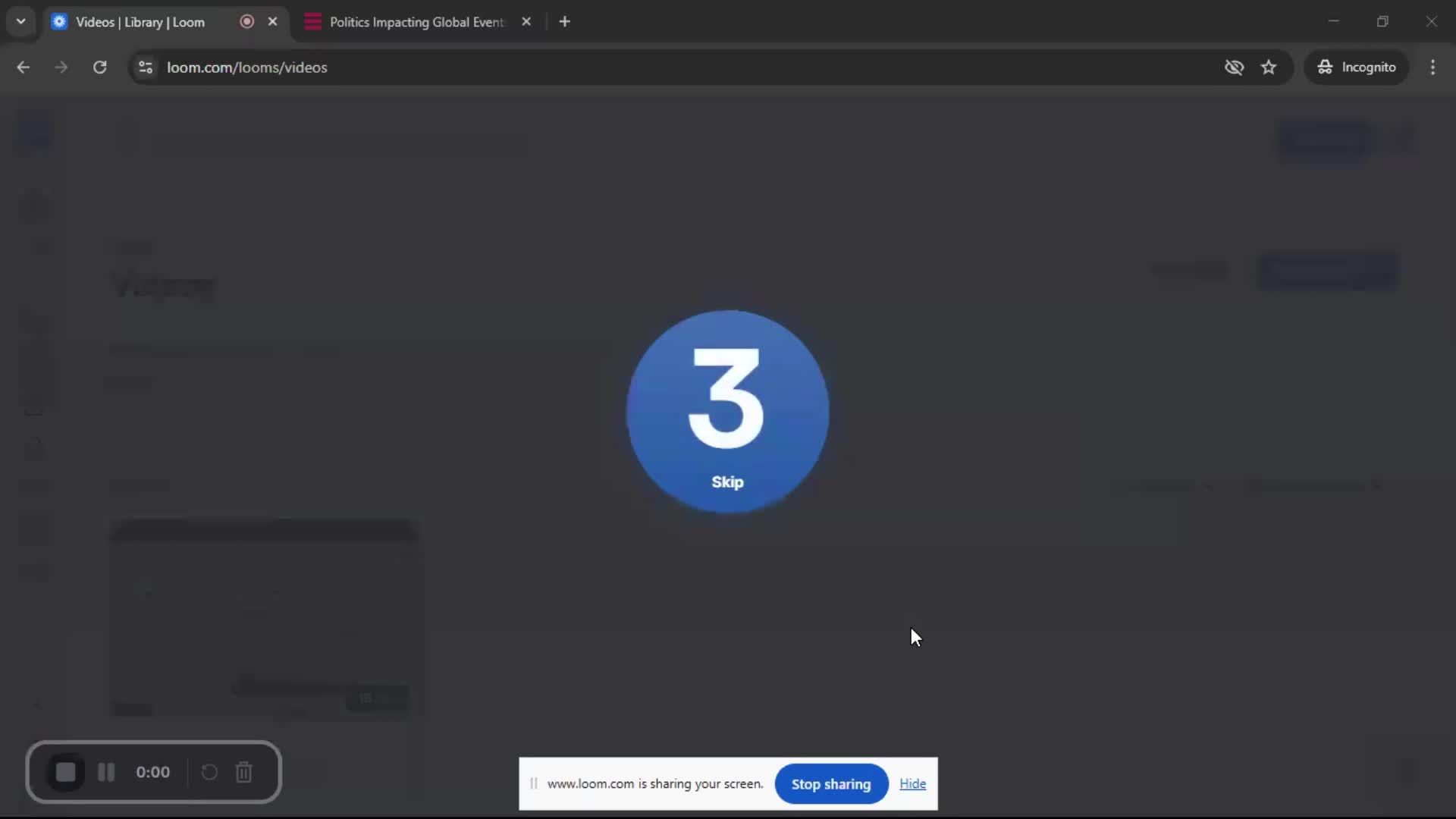Click the back navigation arrow
The width and height of the screenshot is (1456, 819).
23,67
